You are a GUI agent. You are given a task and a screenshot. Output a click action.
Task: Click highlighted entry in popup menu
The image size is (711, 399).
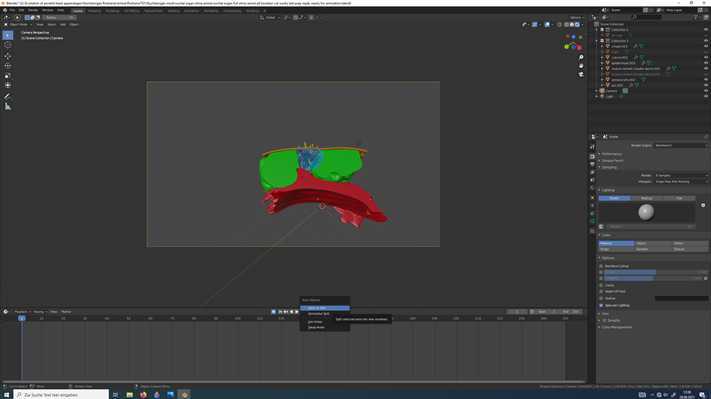(325, 308)
